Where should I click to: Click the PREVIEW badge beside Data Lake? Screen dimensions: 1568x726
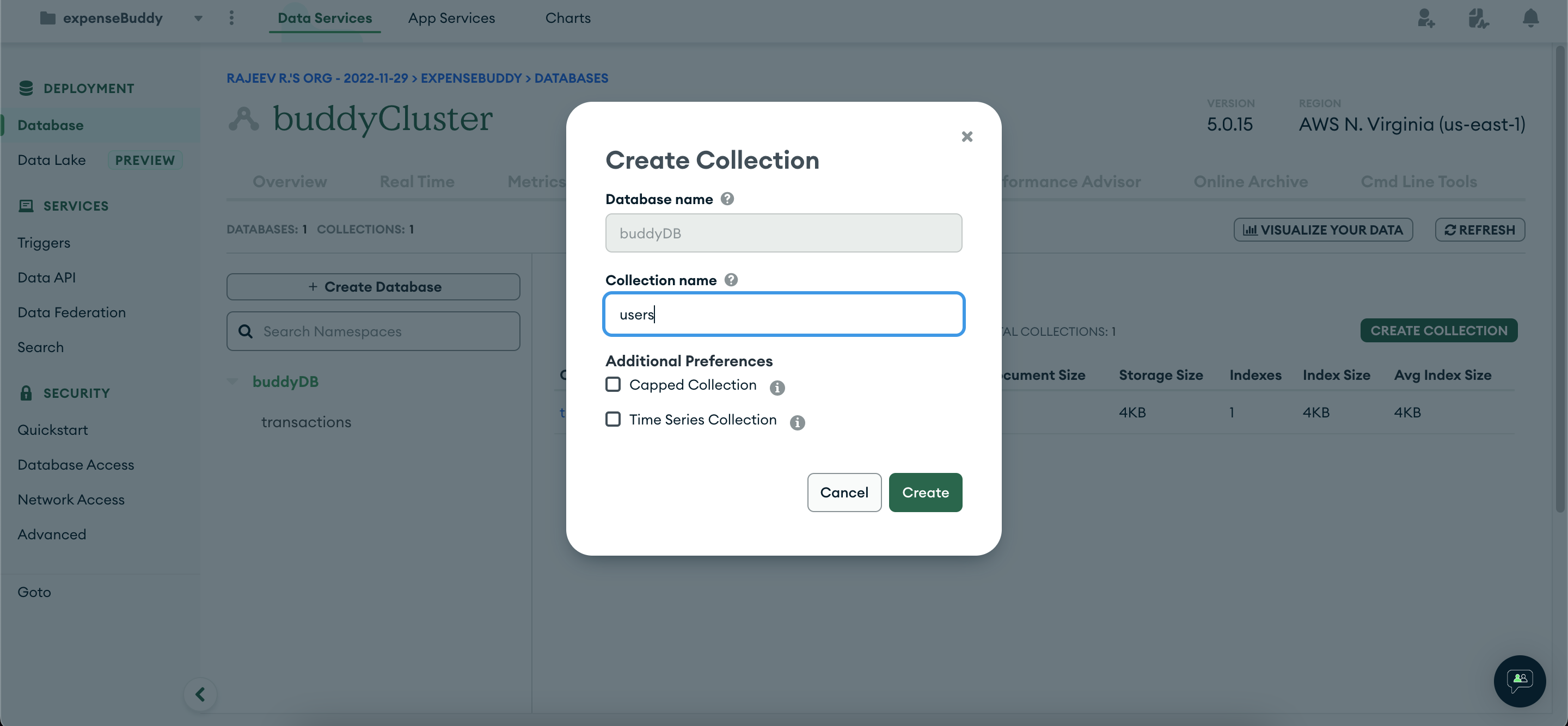[x=145, y=160]
